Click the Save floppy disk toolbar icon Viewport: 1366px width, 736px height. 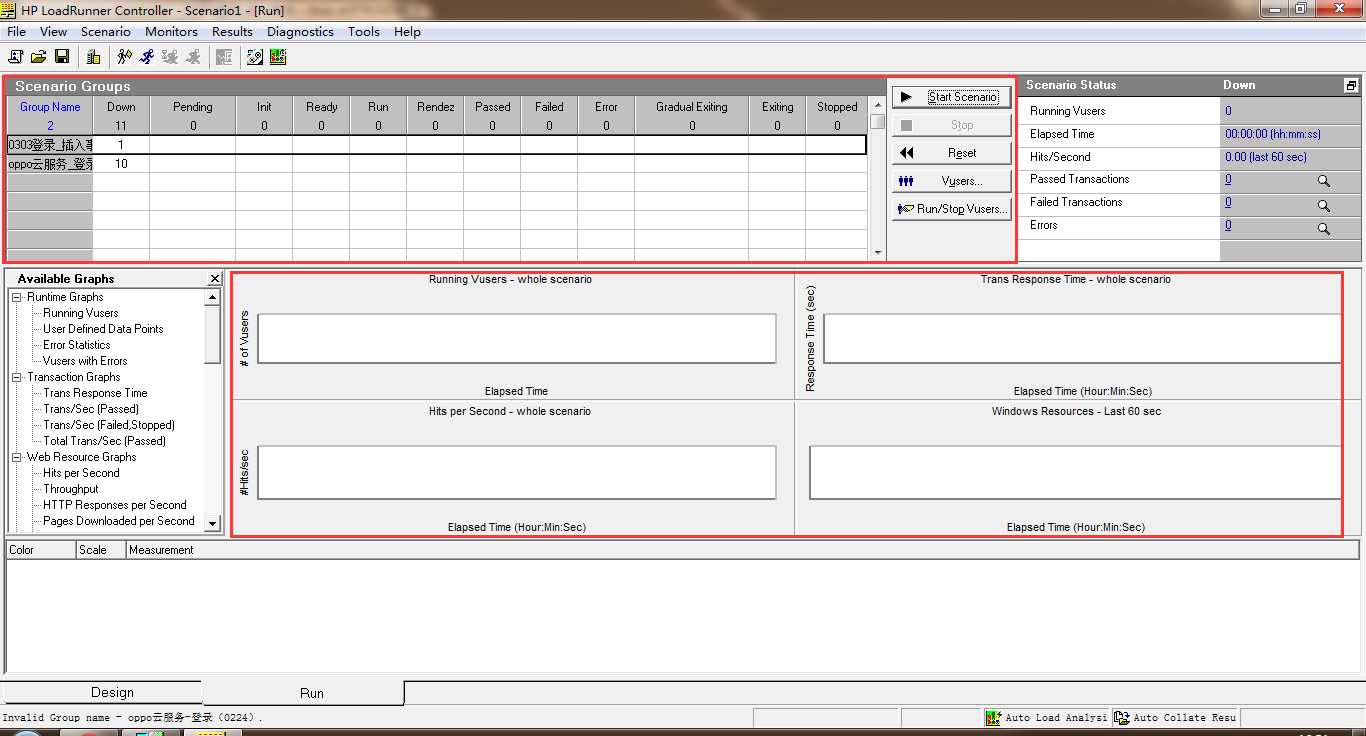(62, 57)
